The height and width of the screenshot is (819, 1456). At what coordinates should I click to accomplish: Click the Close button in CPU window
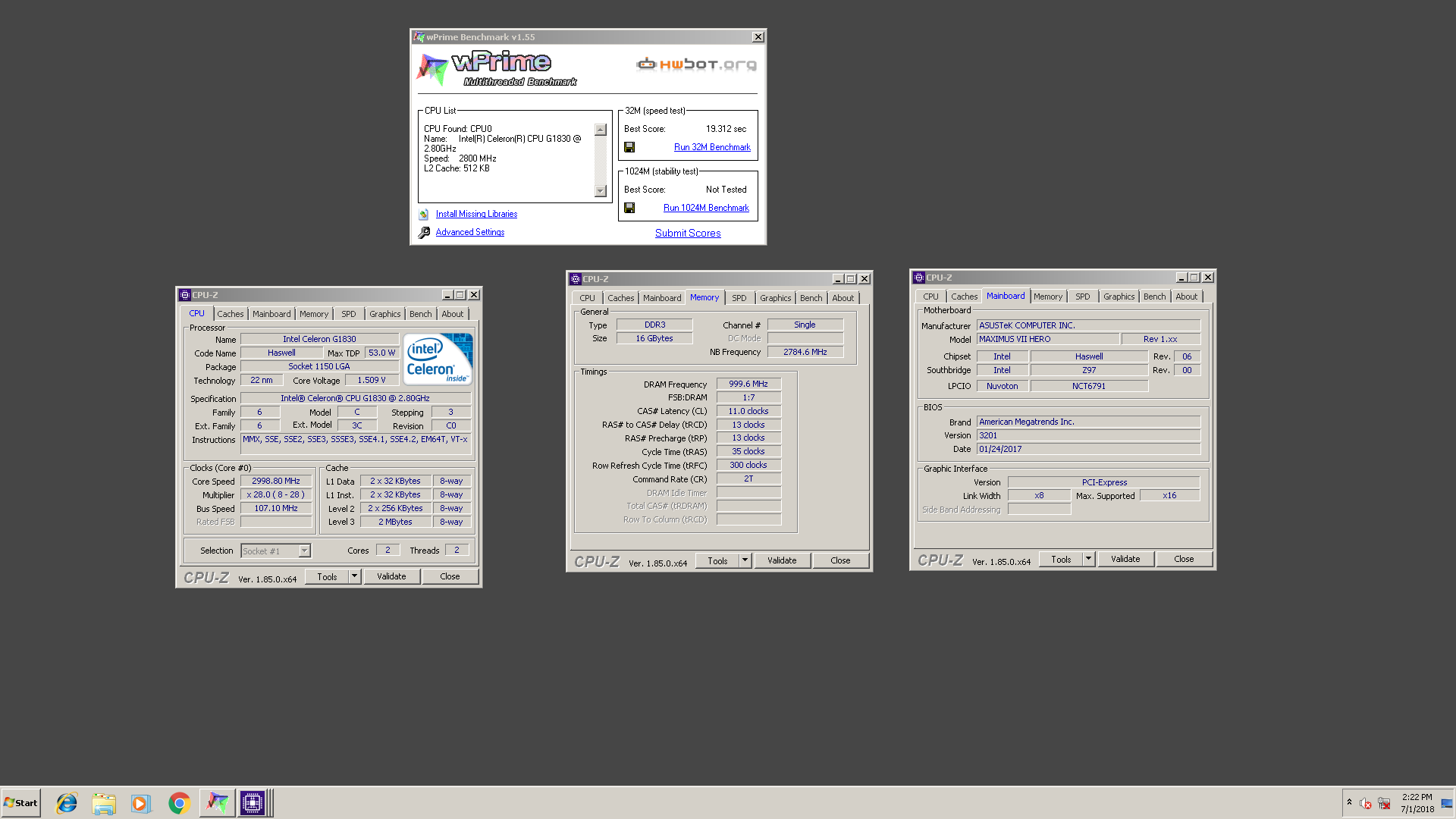450,576
